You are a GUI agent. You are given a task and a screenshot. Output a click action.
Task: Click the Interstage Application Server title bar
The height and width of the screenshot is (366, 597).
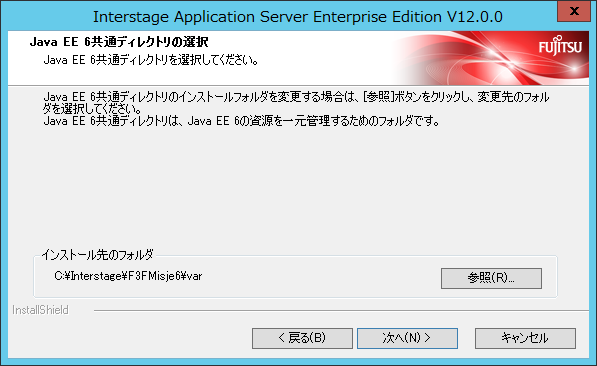(298, 16)
